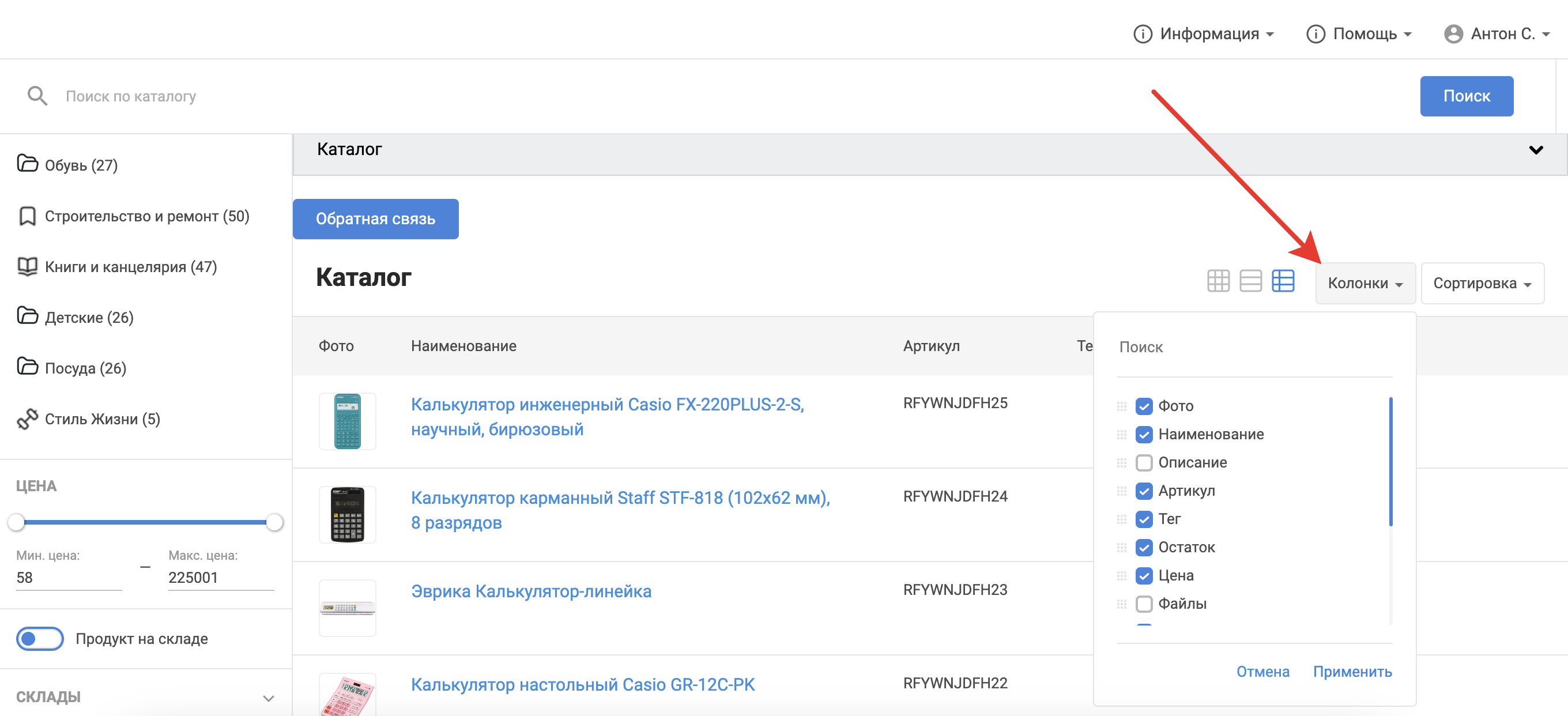Expand the Склады filter section

click(269, 698)
